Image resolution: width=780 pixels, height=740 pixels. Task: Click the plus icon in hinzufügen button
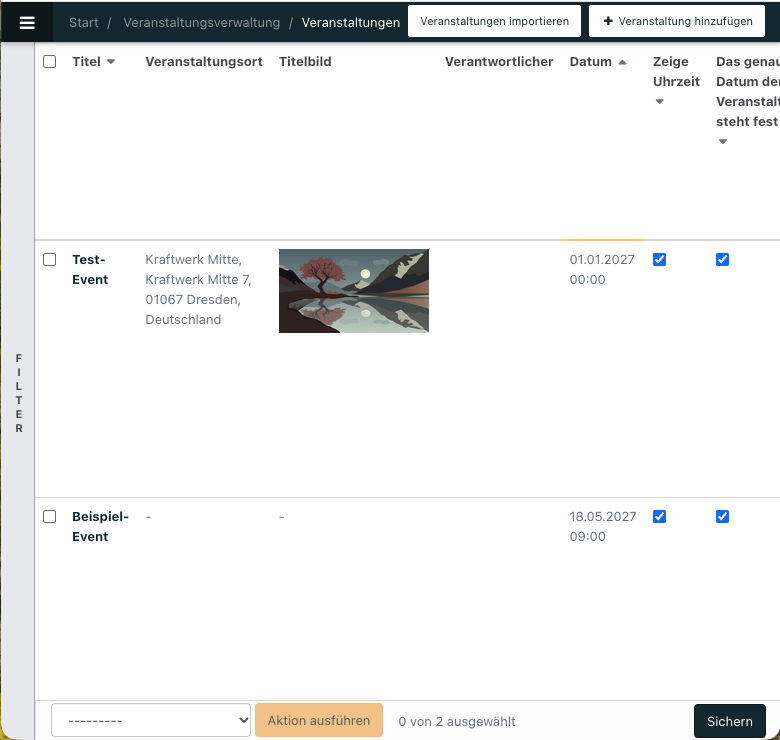(608, 21)
